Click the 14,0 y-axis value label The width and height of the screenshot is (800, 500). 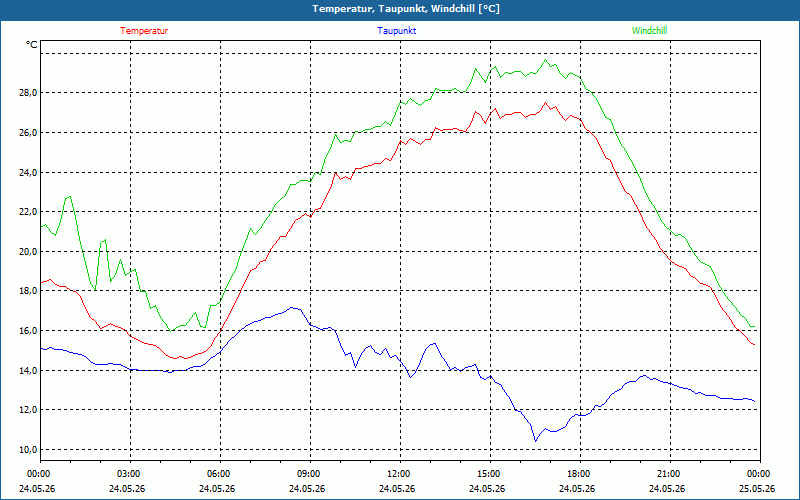[x=28, y=370]
